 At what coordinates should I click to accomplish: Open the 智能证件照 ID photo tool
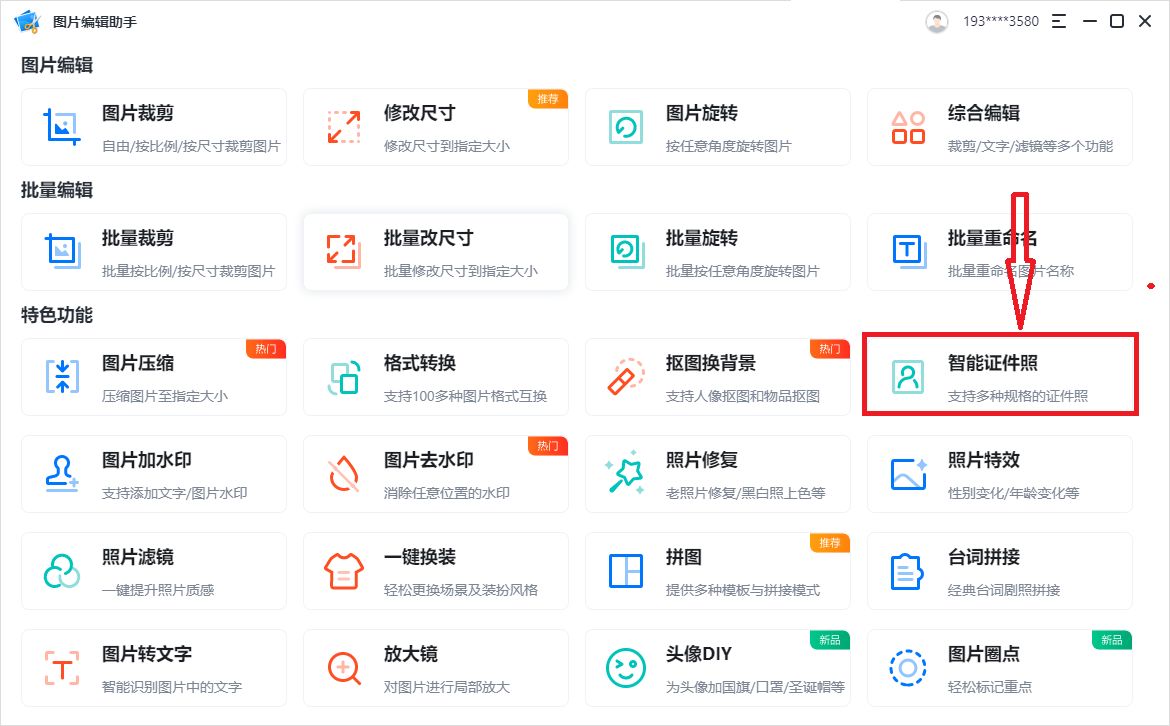coord(999,376)
